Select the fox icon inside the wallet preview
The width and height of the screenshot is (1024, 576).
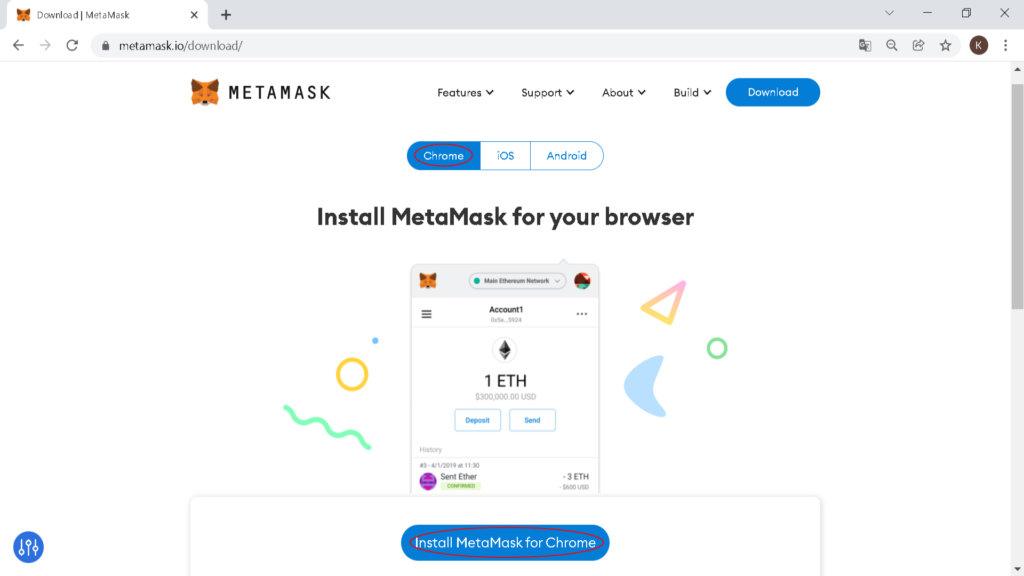pyautogui.click(x=428, y=281)
